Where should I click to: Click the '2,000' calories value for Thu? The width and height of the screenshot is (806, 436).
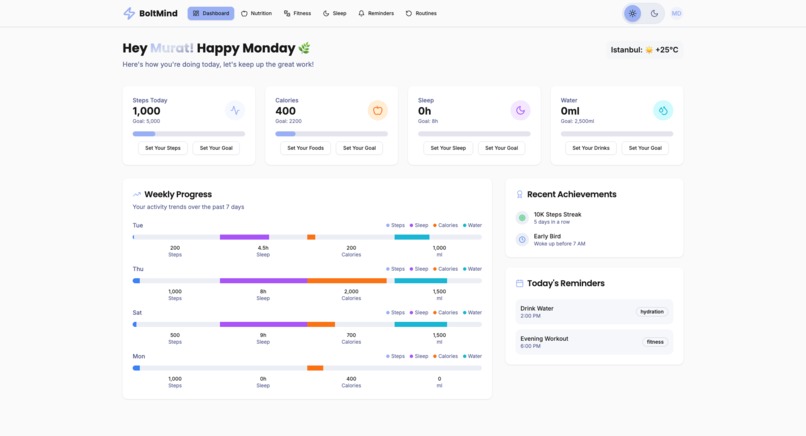(351, 292)
